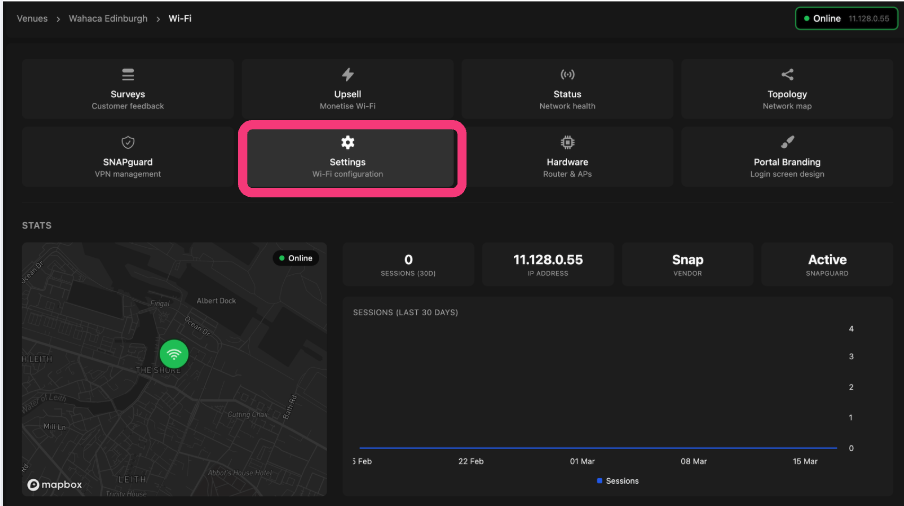904x506 pixels.
Task: Click the Active SNAPguard stat card
Action: [827, 264]
